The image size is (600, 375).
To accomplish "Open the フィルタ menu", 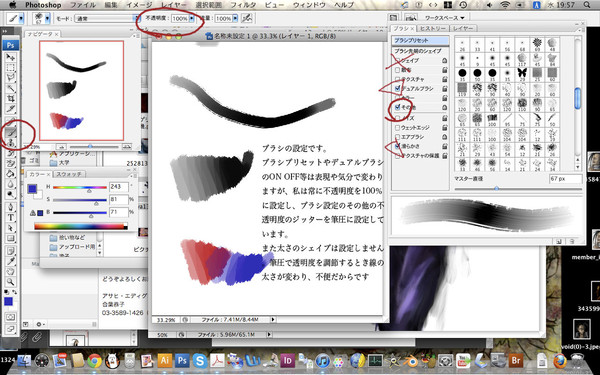I will click(243, 5).
